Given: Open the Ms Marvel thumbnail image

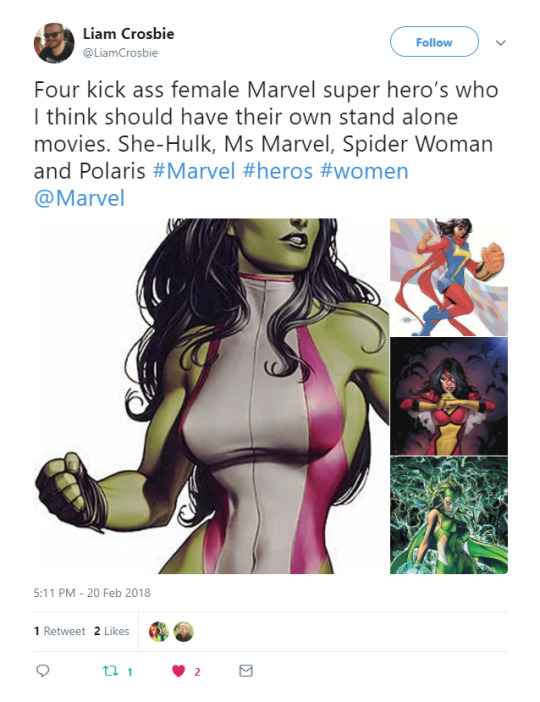Looking at the screenshot, I should [x=449, y=277].
